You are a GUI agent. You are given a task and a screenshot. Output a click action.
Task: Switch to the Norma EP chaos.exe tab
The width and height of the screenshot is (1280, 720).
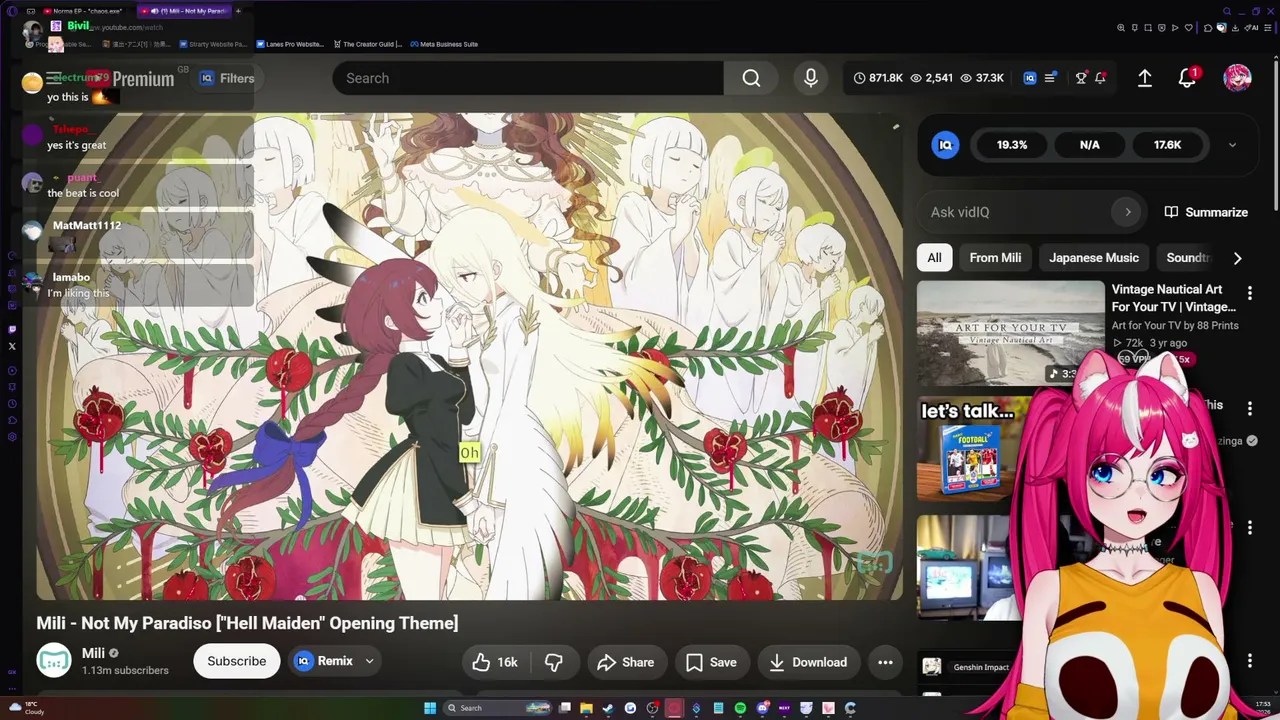85,11
